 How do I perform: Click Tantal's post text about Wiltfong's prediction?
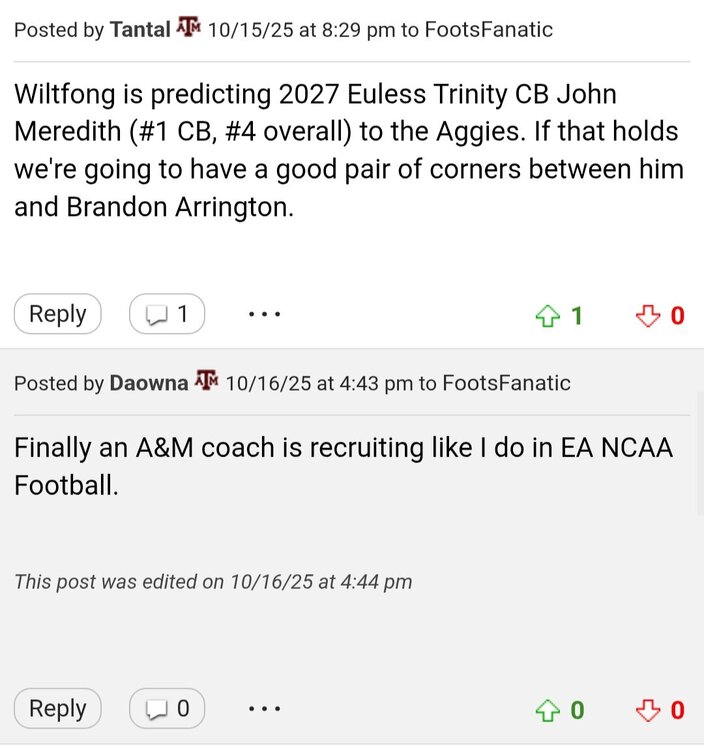click(348, 152)
